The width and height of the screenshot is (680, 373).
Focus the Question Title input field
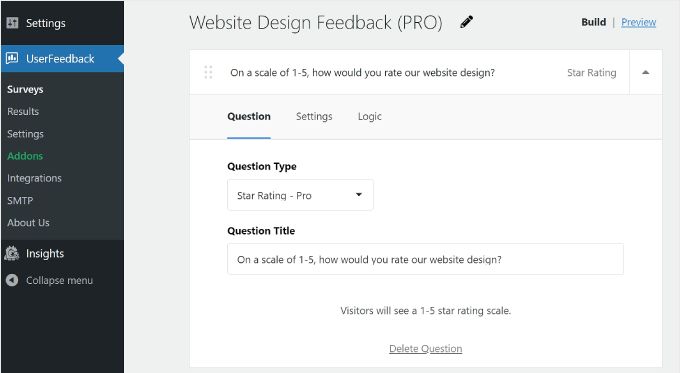click(x=425, y=259)
